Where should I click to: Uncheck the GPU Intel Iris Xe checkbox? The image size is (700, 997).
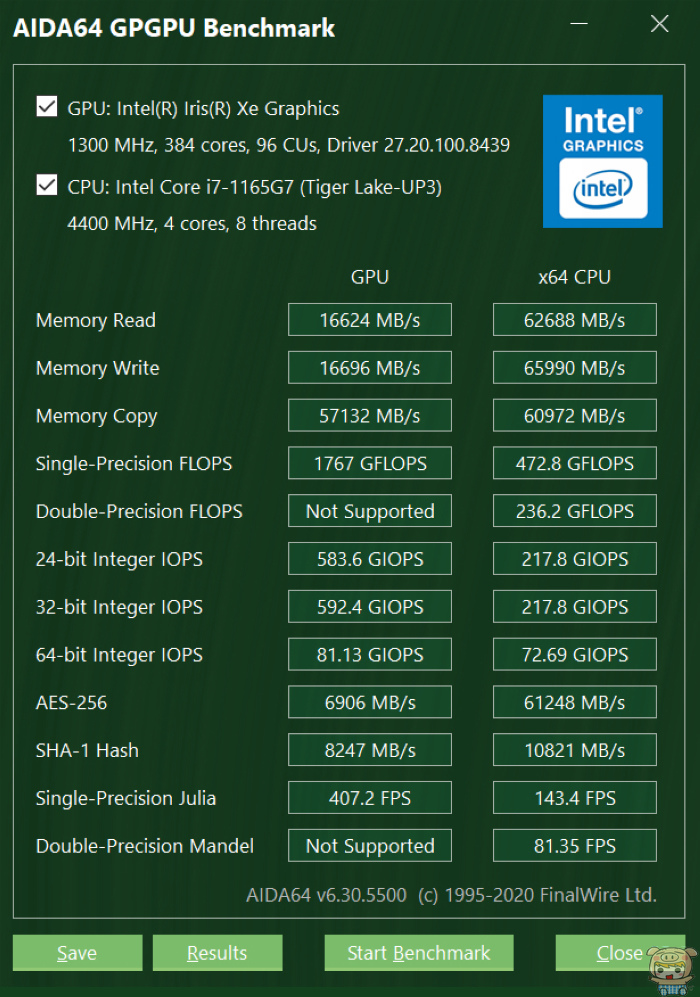pos(46,107)
